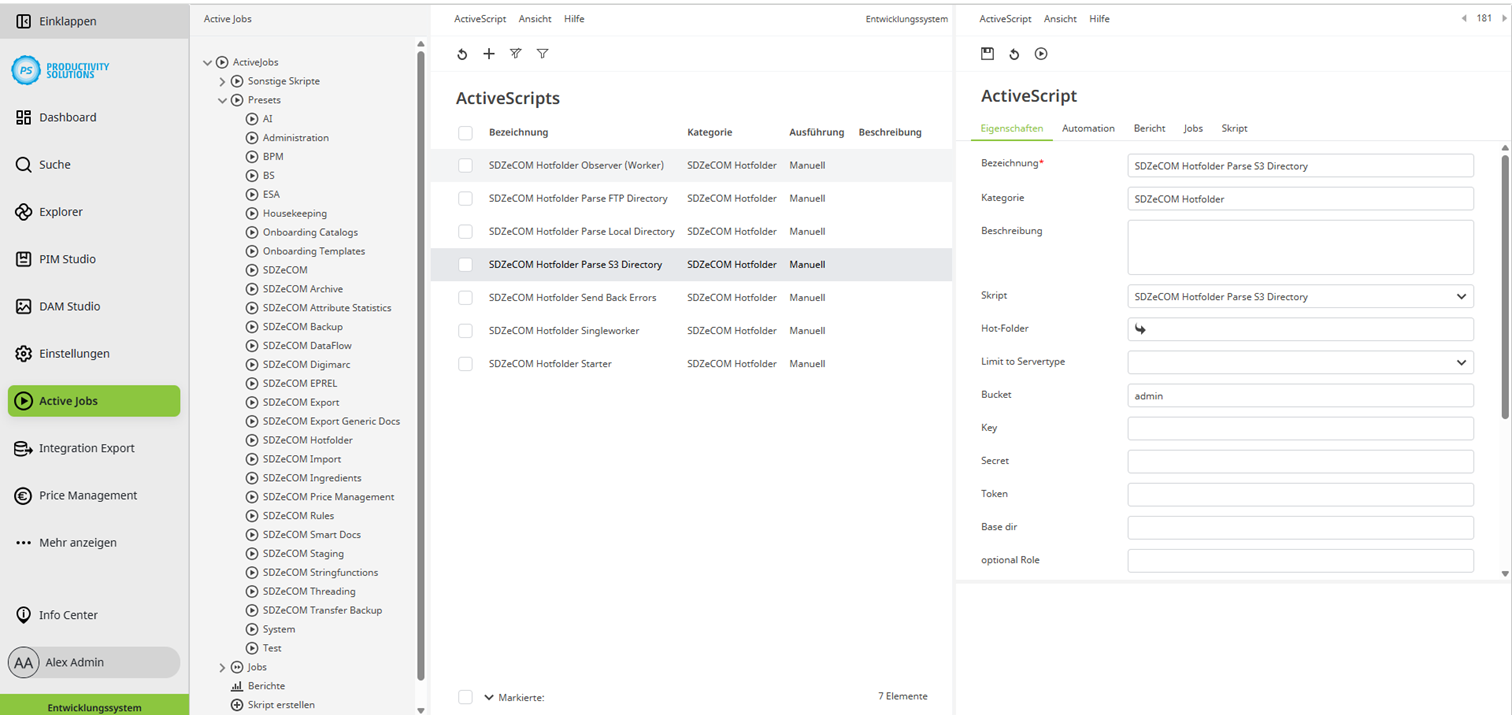Tick the checkbox for SDZeCOM Hotfolder Singleworker
The width and height of the screenshot is (1512, 715).
point(465,330)
